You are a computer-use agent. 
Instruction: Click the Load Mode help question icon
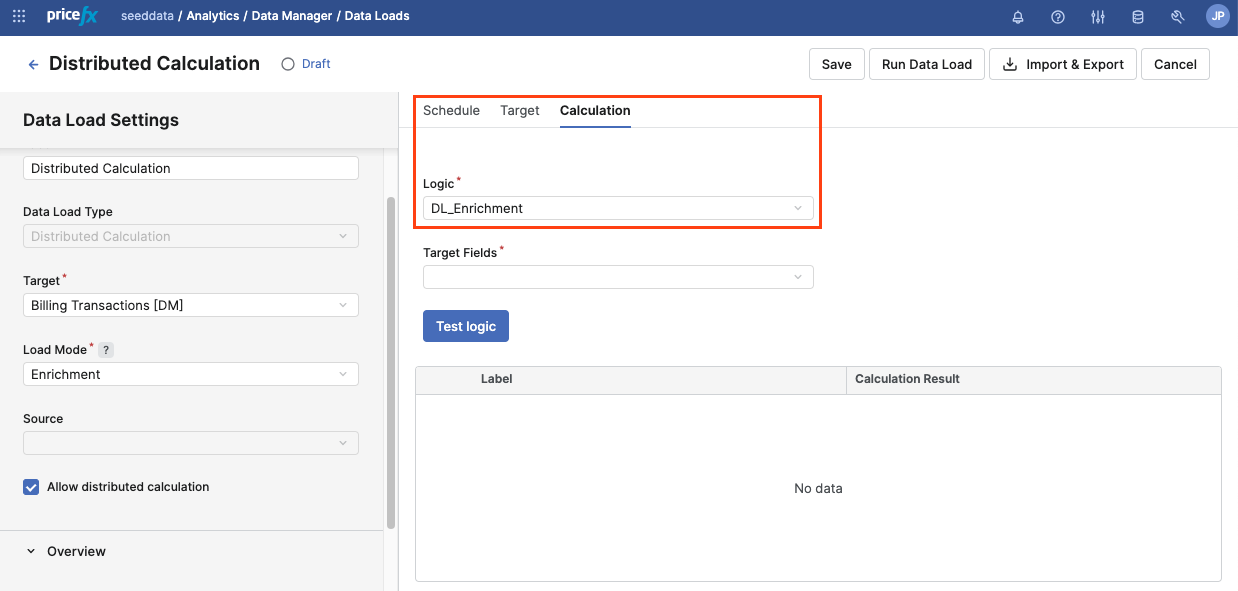pos(106,350)
